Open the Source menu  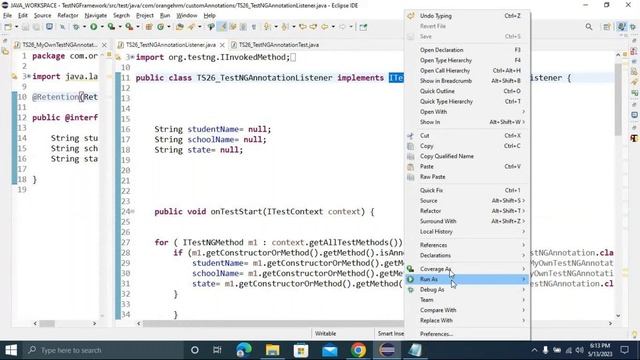(x=42, y=16)
